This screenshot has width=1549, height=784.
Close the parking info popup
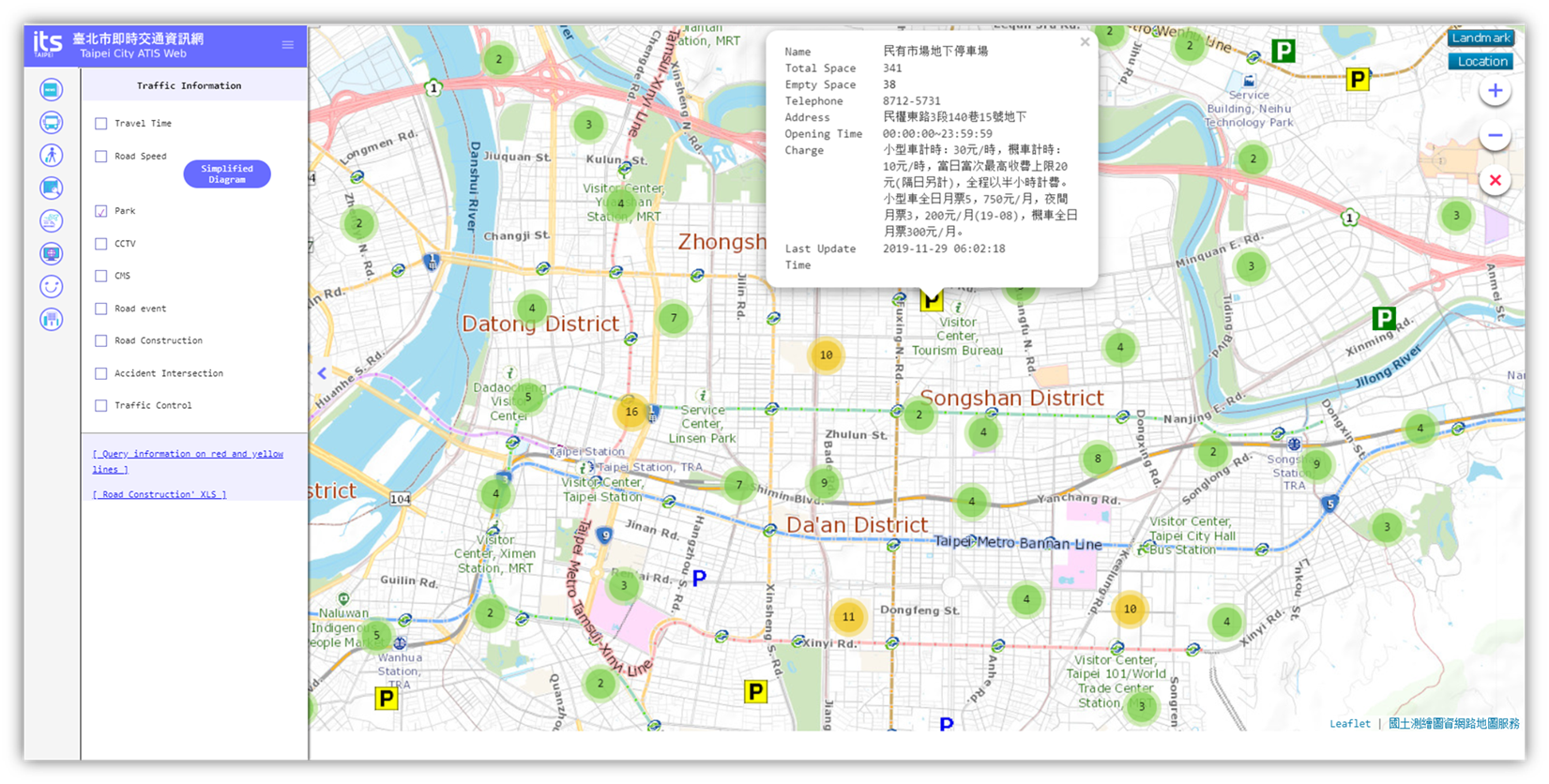(1085, 42)
